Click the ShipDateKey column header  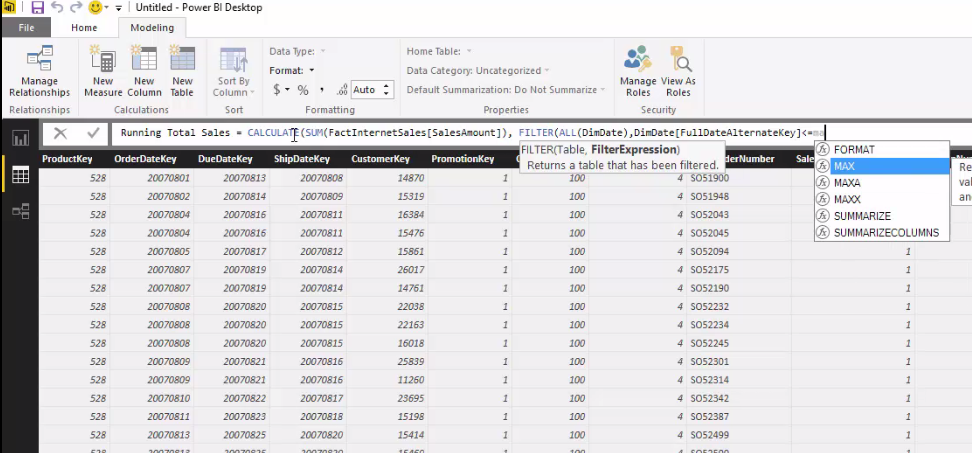tap(302, 159)
